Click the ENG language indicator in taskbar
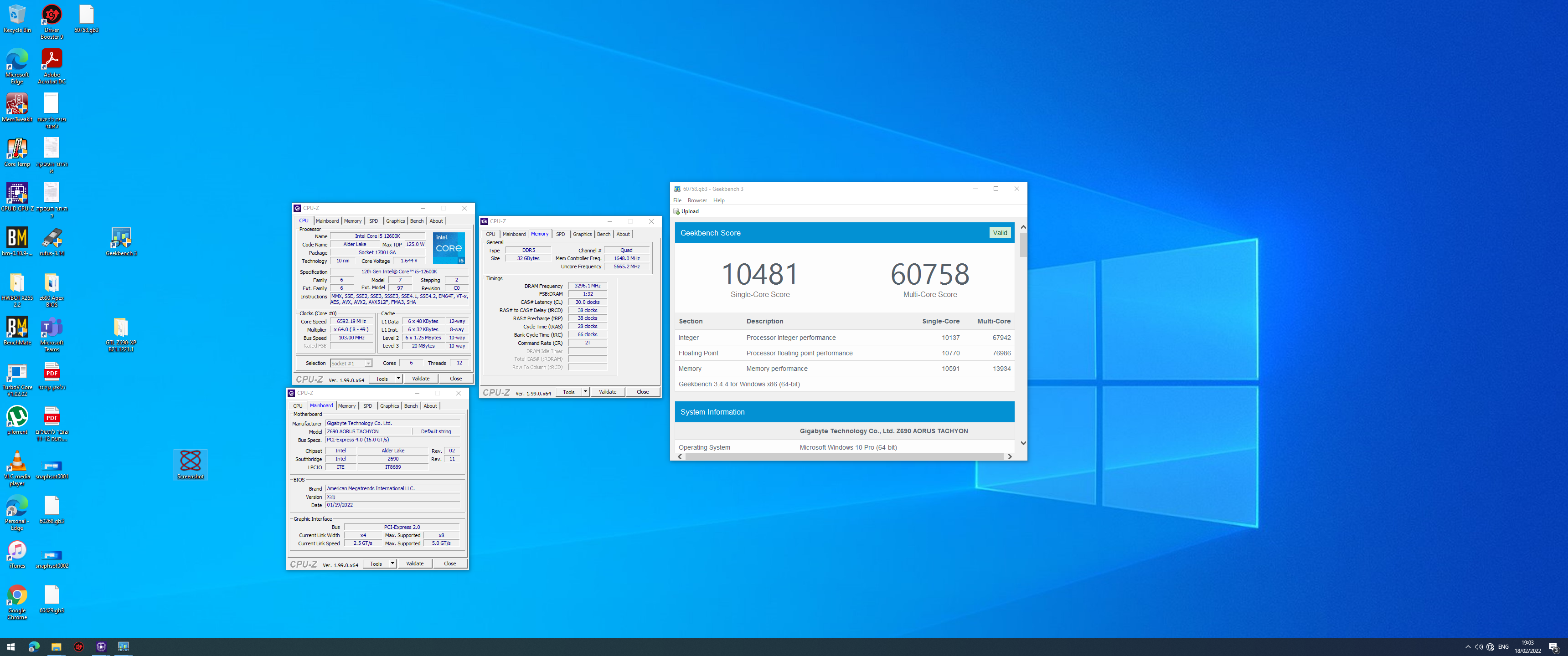Viewport: 1568px width, 656px height. point(1503,647)
